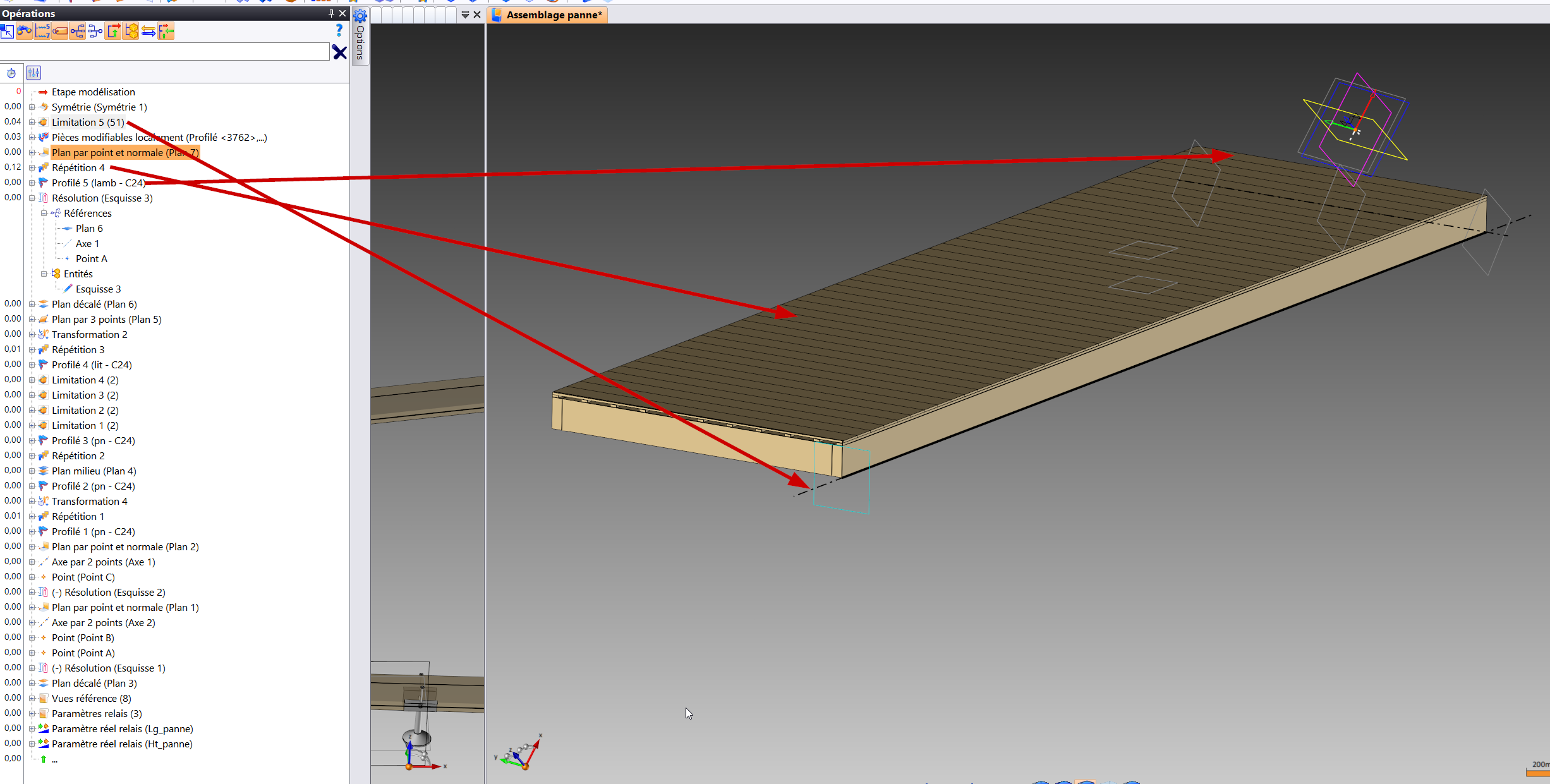Toggle the yellow cubes tree icon
This screenshot has height=784, width=1550.
point(131,31)
